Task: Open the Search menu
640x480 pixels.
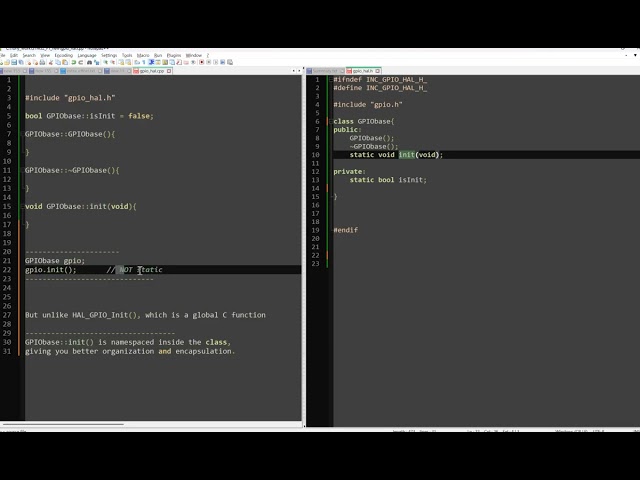Action: pos(29,55)
